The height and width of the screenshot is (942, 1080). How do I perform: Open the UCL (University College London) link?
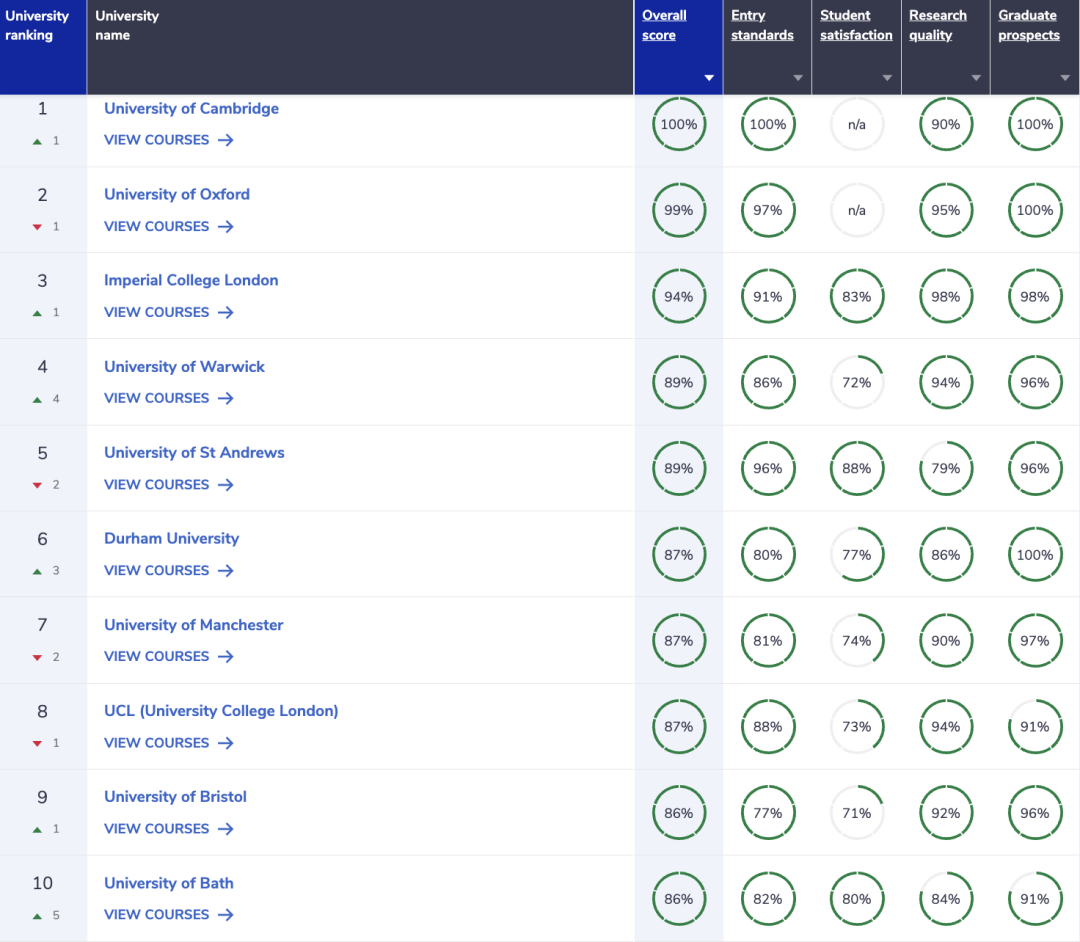pos(221,711)
